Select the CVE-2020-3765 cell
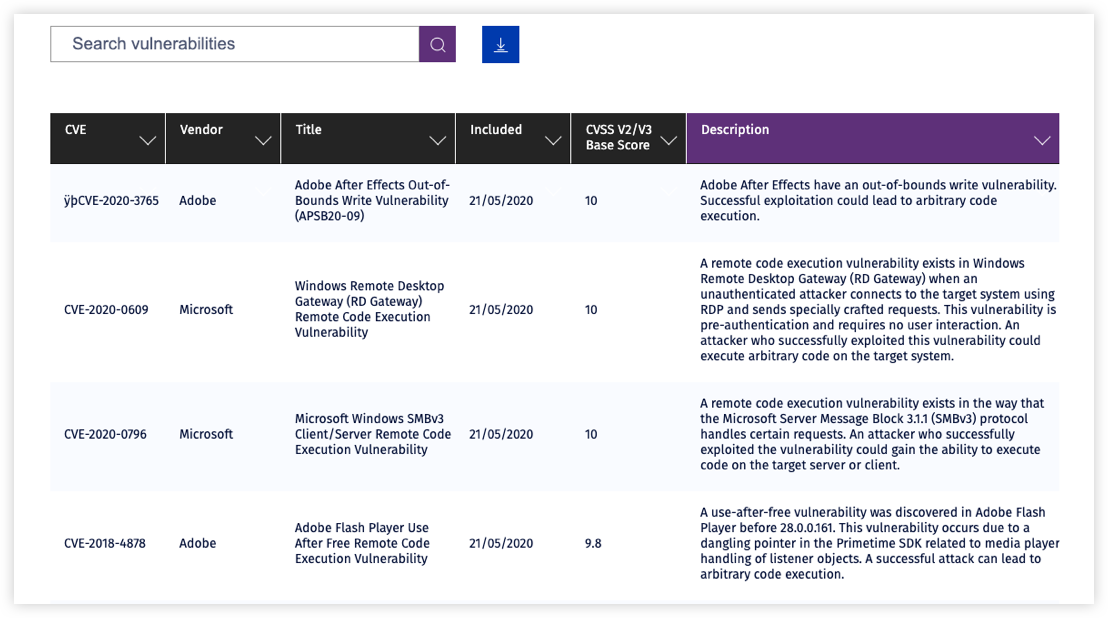Viewport: 1108px width, 618px height. click(x=112, y=201)
